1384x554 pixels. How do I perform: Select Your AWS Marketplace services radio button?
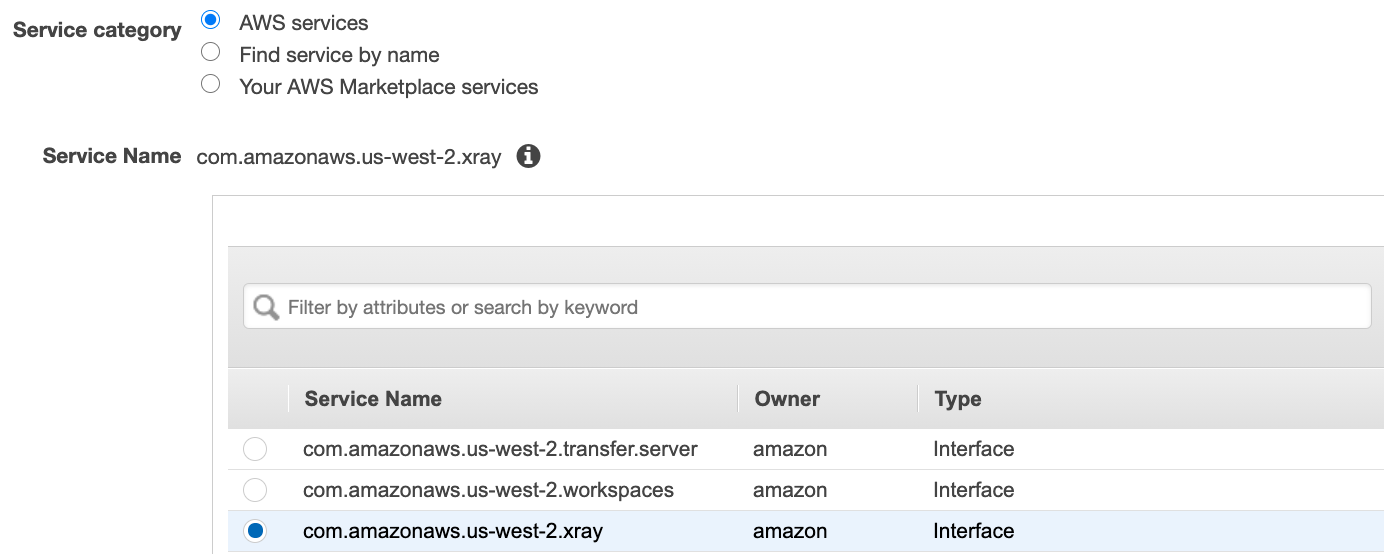pyautogui.click(x=211, y=84)
